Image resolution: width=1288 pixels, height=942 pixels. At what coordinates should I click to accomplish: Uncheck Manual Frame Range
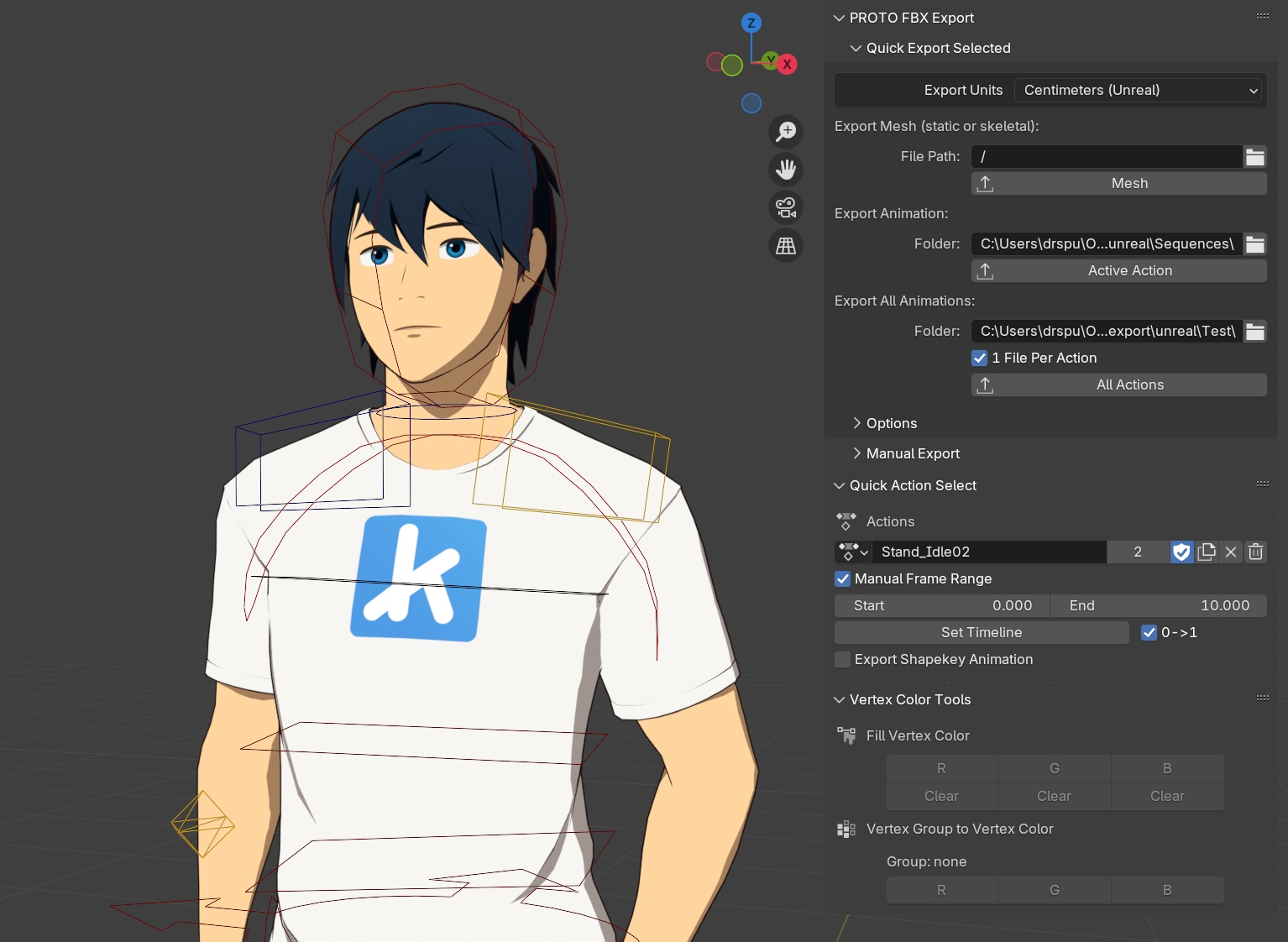coord(843,579)
